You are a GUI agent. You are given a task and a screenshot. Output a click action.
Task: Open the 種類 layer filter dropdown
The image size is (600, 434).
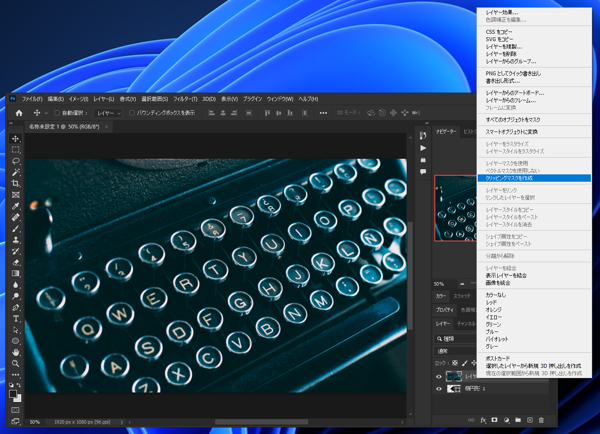pyautogui.click(x=456, y=339)
